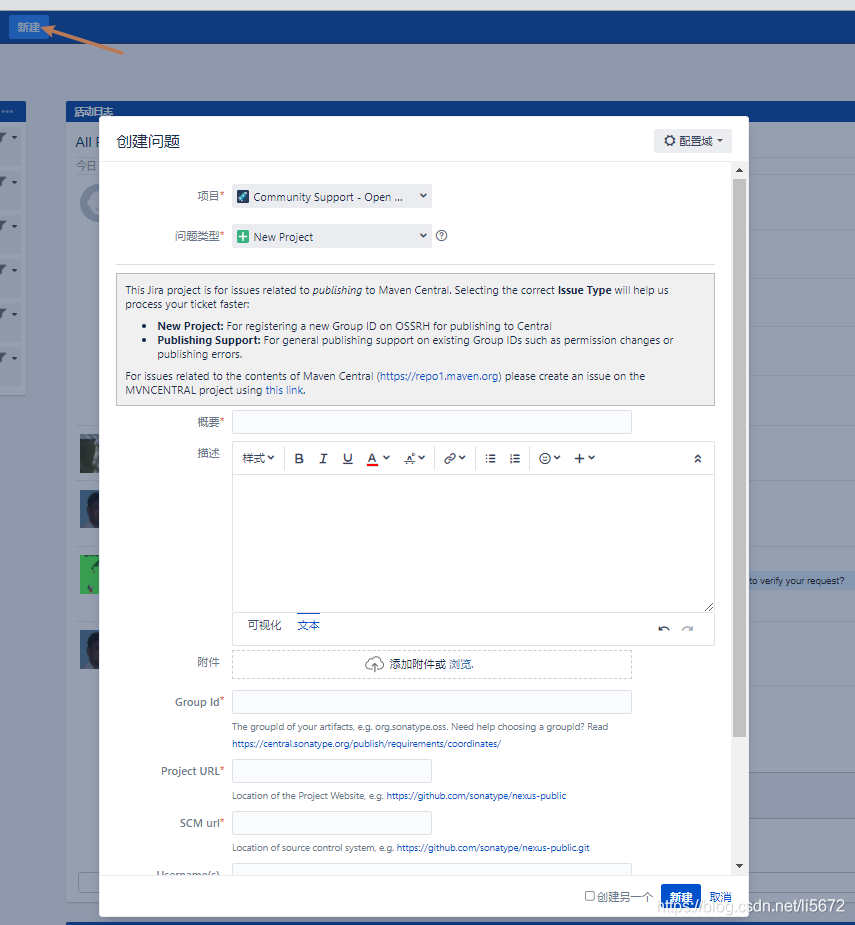Click the help question-mark icon beside issue type

[x=441, y=236]
